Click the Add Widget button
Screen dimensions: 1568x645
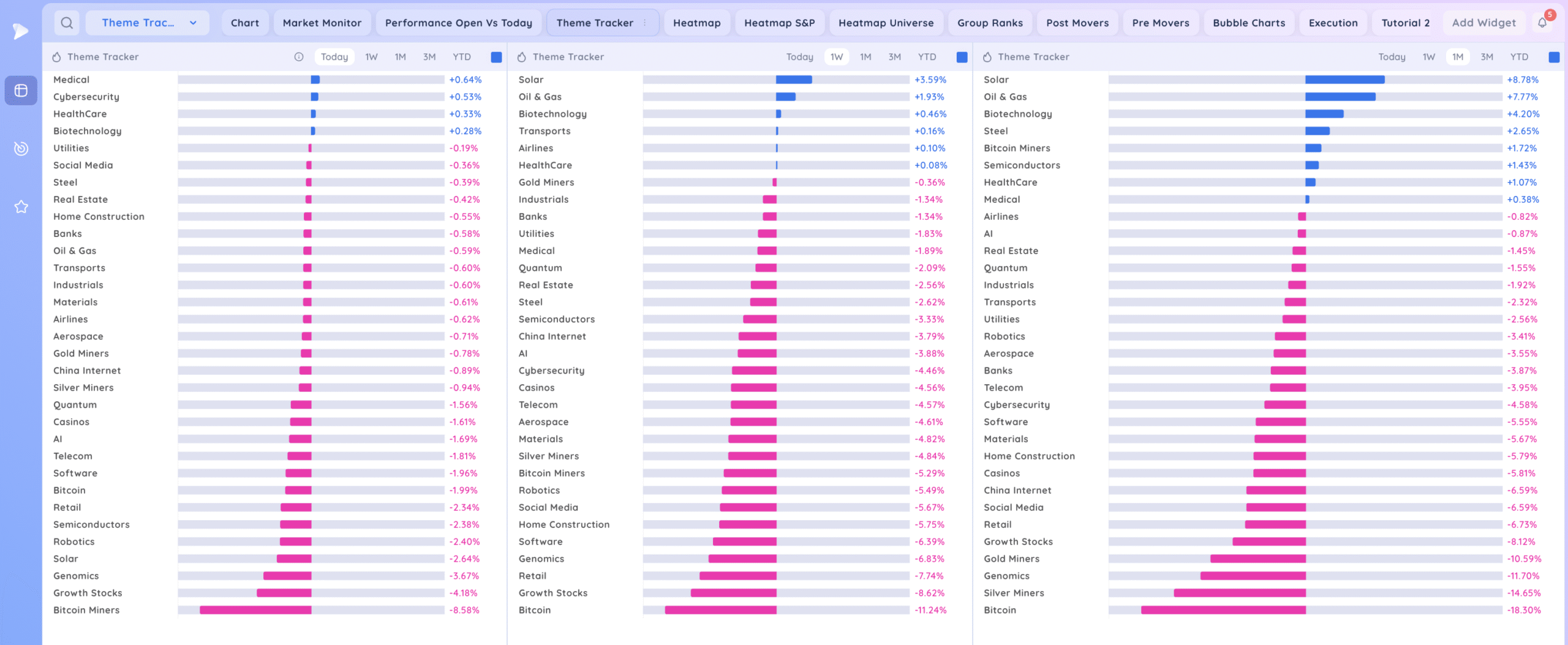point(1483,23)
